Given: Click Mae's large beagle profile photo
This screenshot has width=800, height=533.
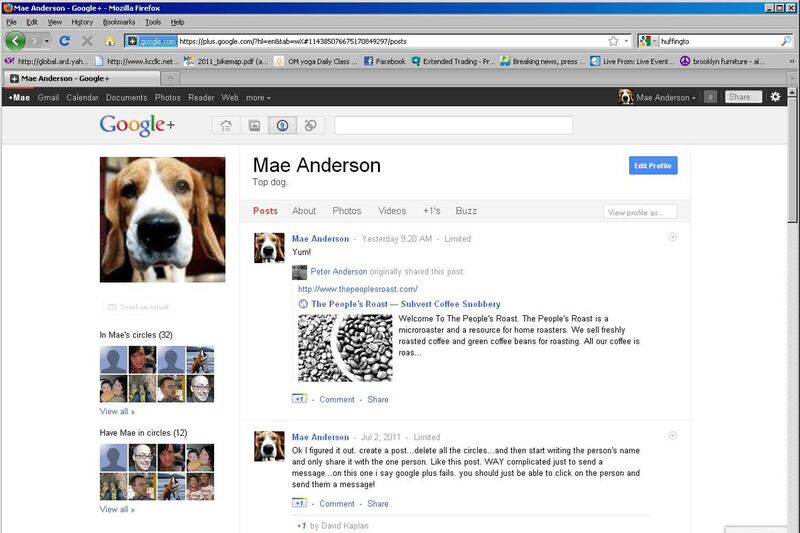Looking at the screenshot, I should click(x=163, y=219).
